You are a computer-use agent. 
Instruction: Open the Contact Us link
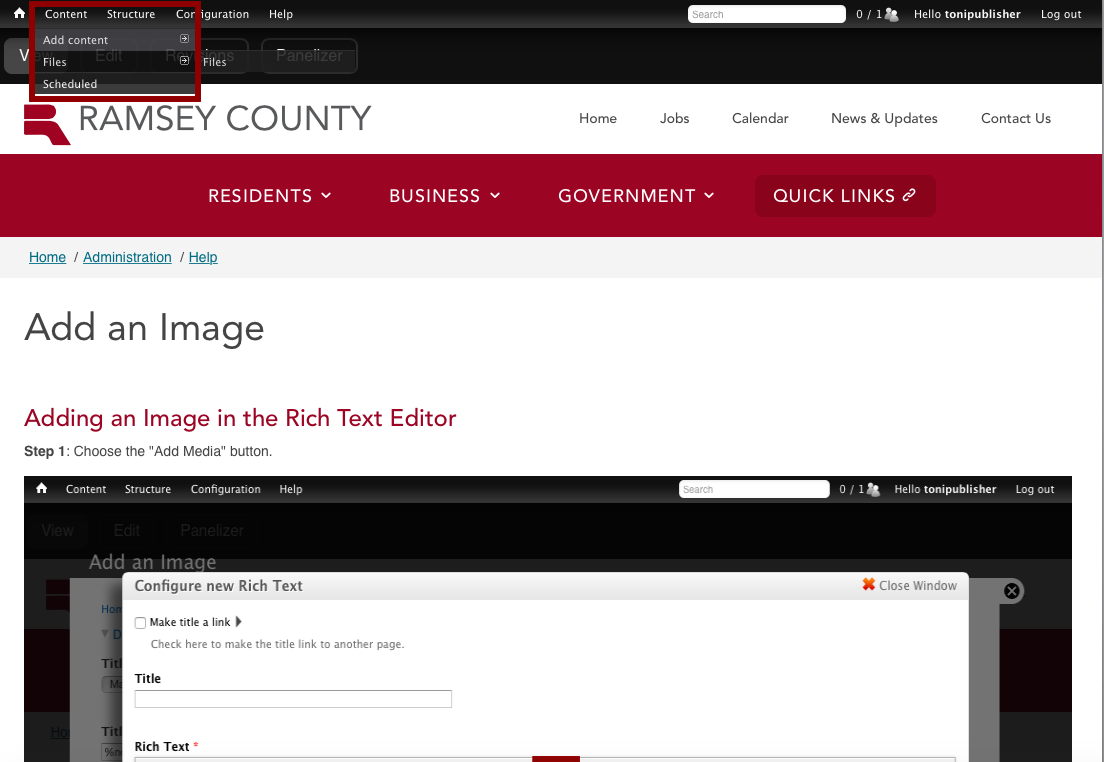click(x=1015, y=118)
